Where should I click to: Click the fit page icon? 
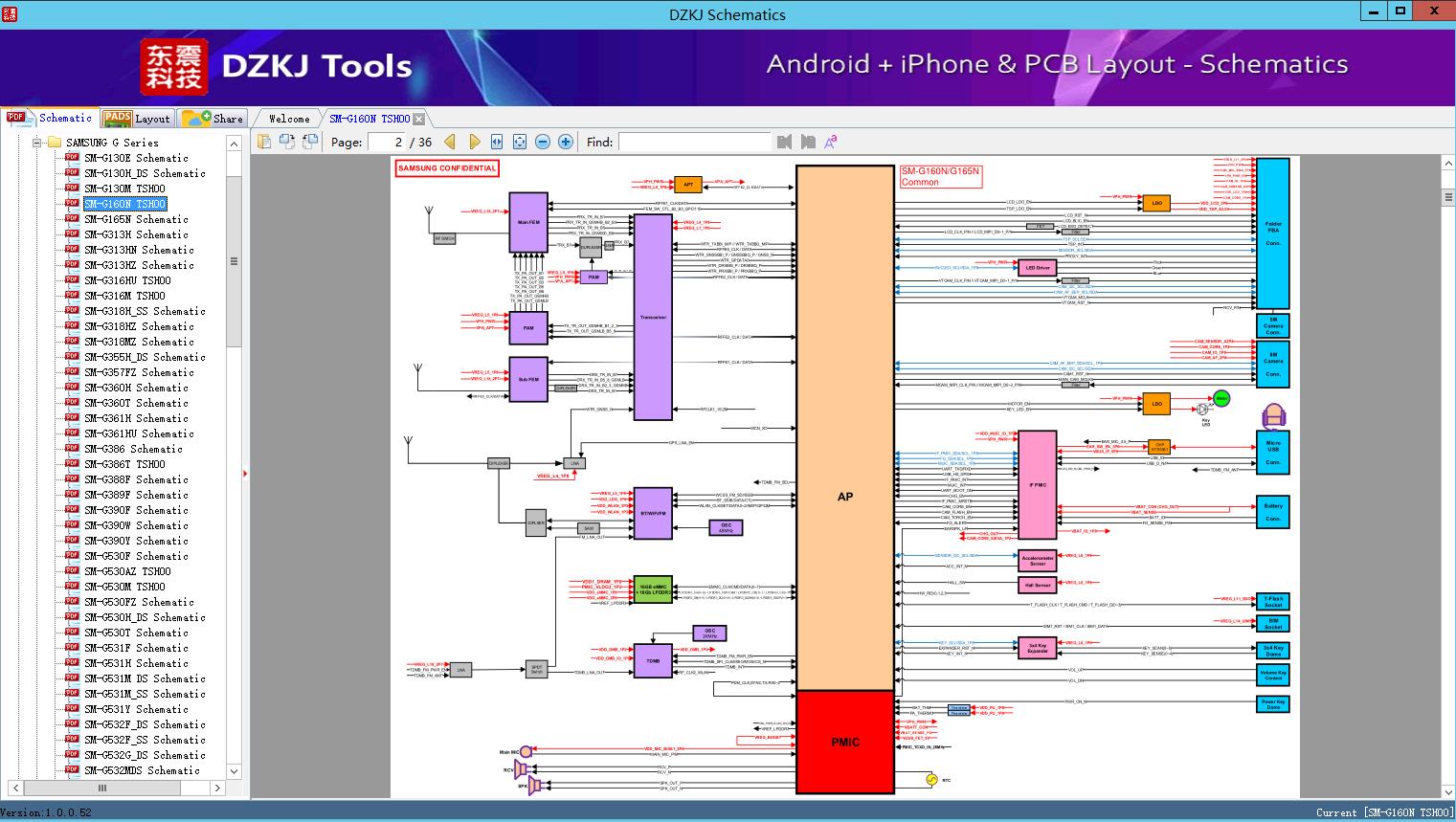click(x=520, y=142)
